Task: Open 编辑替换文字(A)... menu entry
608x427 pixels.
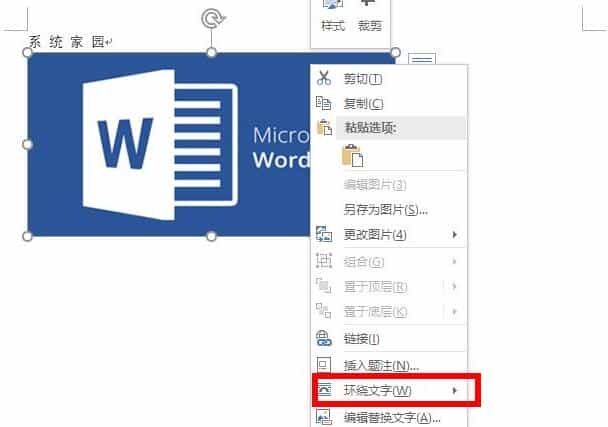Action: [392, 417]
